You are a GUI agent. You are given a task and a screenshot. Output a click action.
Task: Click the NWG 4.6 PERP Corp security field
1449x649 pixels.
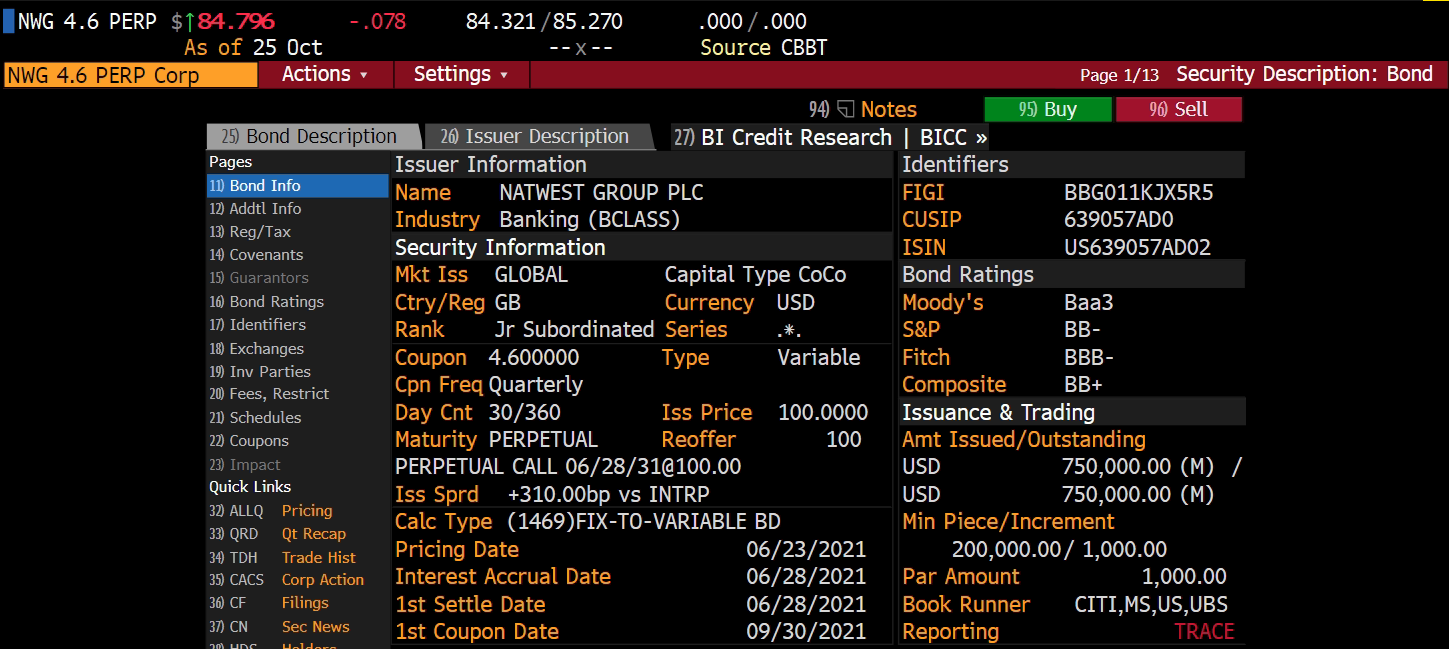click(x=131, y=75)
